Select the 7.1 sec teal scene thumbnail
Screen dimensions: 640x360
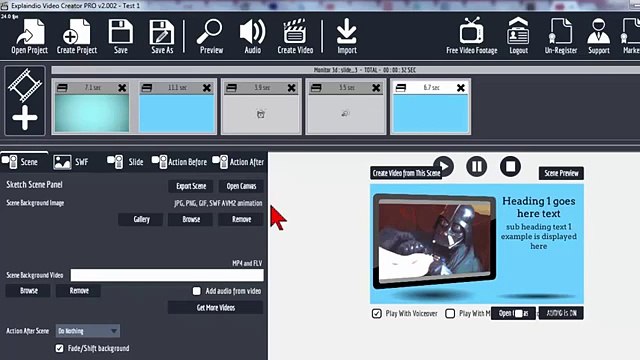pyautogui.click(x=92, y=113)
